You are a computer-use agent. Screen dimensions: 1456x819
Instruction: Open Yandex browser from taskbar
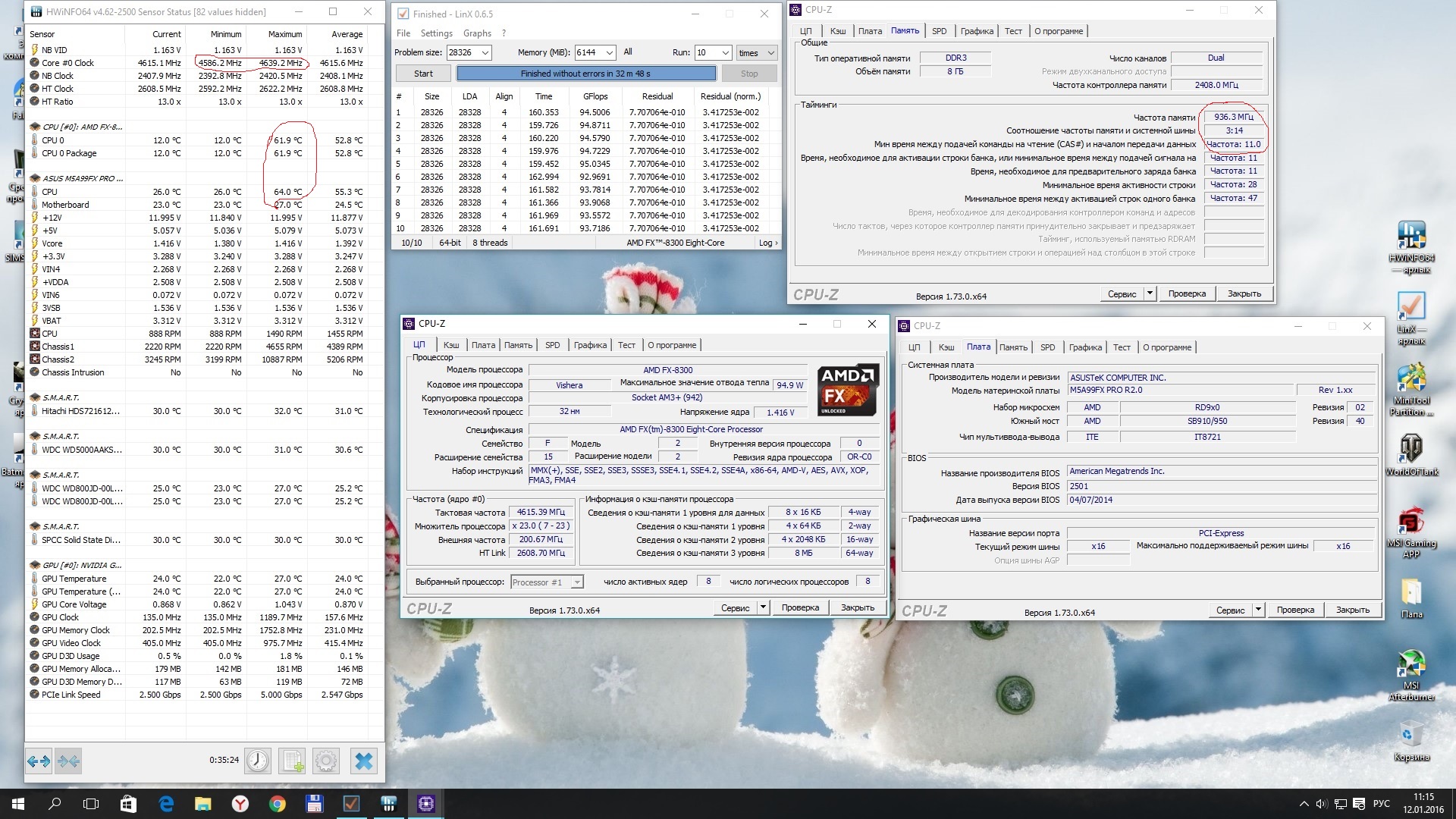240,804
